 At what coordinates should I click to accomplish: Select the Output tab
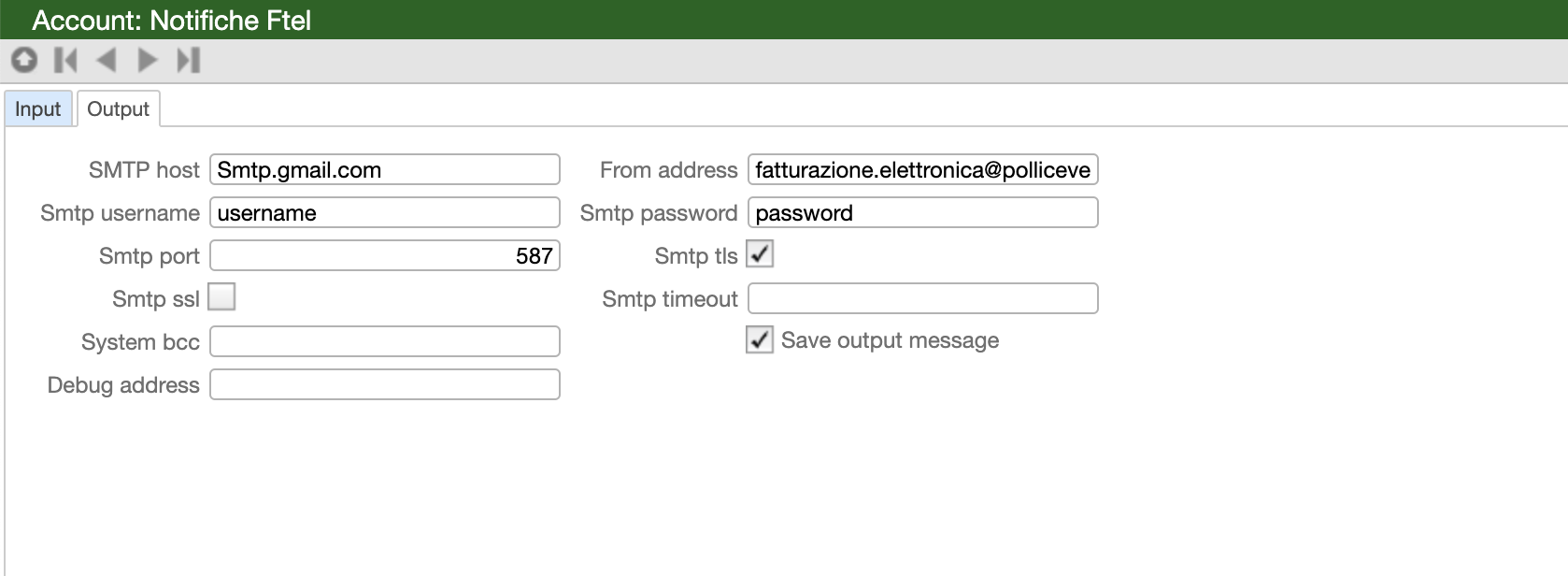(x=119, y=108)
